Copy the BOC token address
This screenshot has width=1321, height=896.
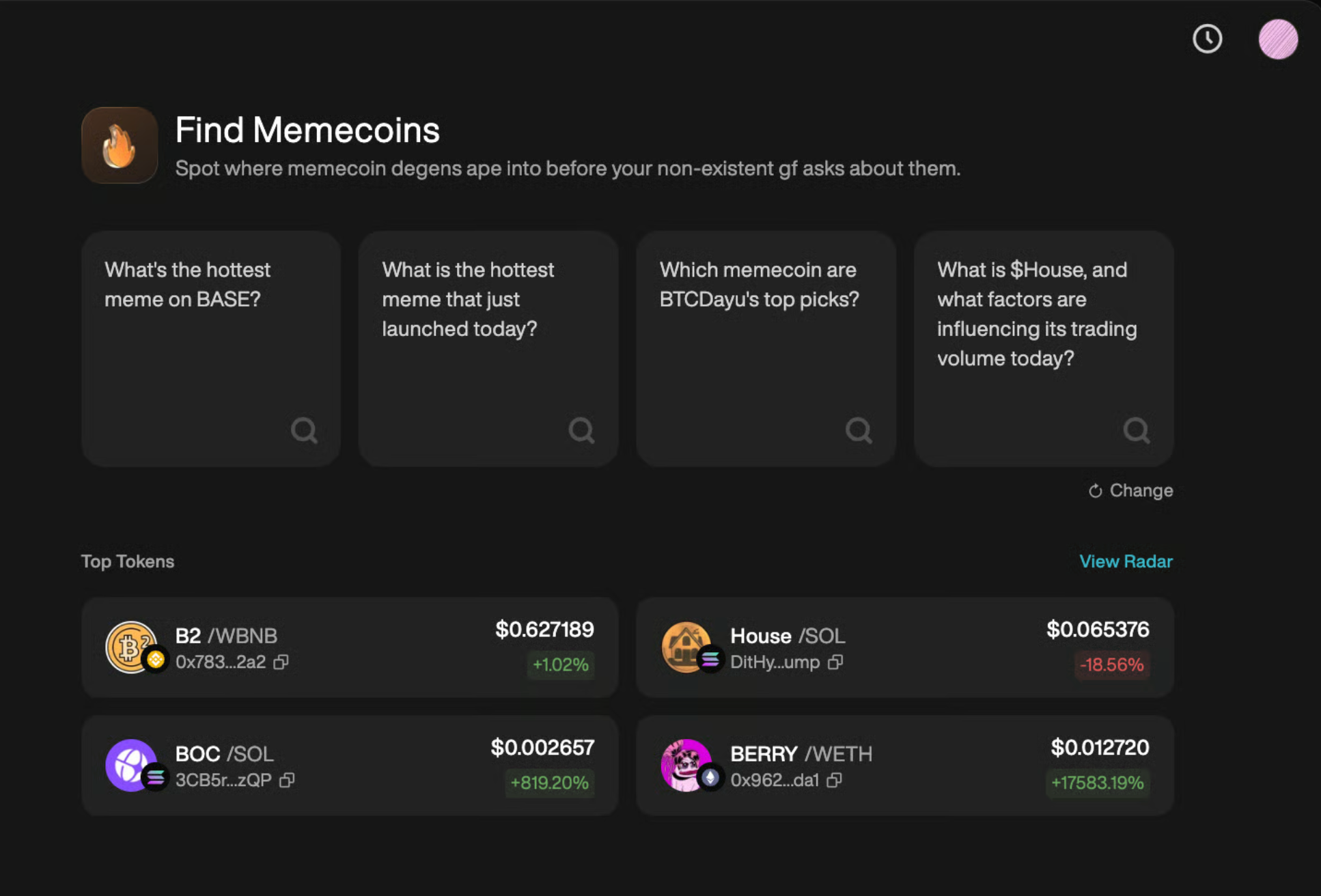pos(287,780)
